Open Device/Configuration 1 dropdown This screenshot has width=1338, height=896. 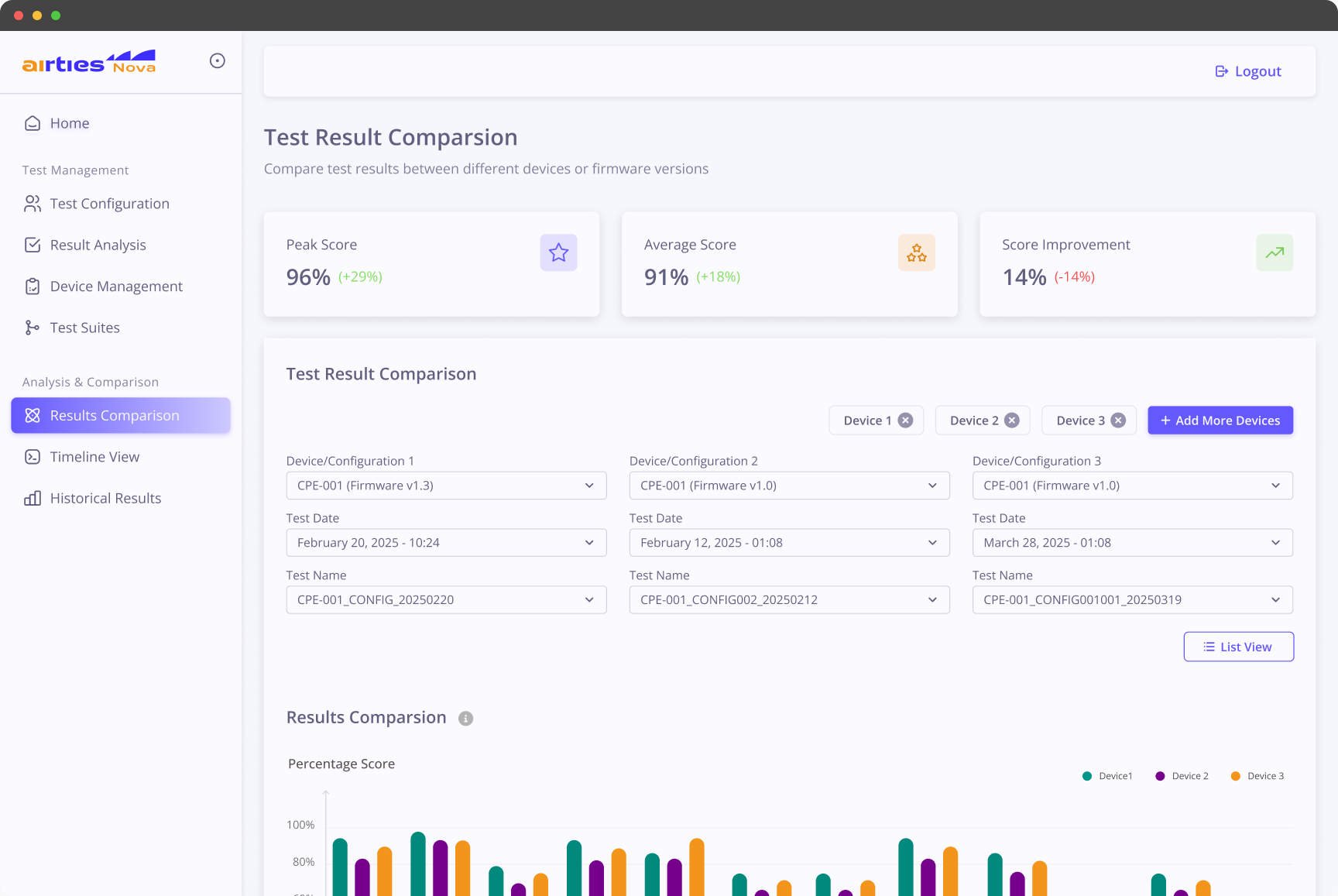[447, 486]
